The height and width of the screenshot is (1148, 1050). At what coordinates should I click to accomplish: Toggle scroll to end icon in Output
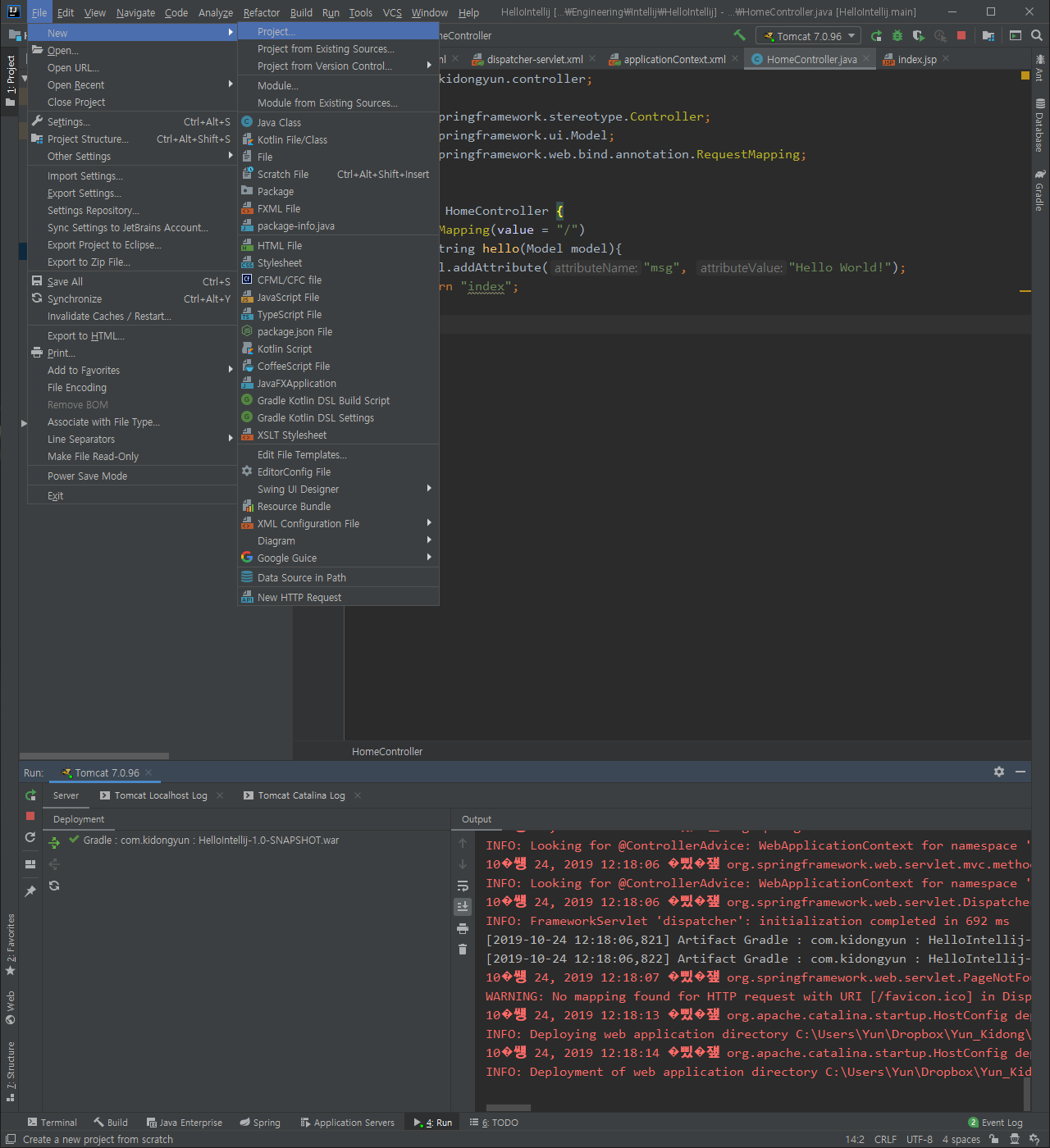463,907
